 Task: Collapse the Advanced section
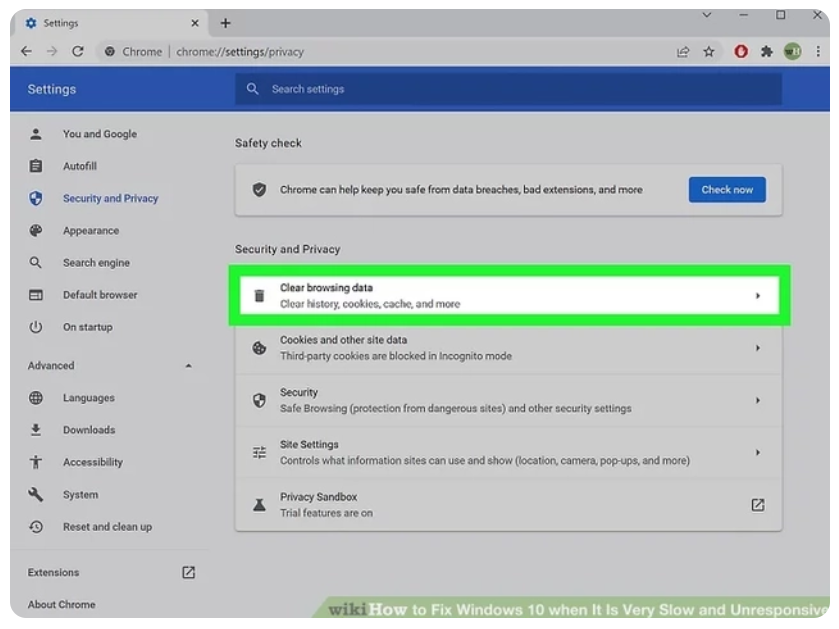189,366
